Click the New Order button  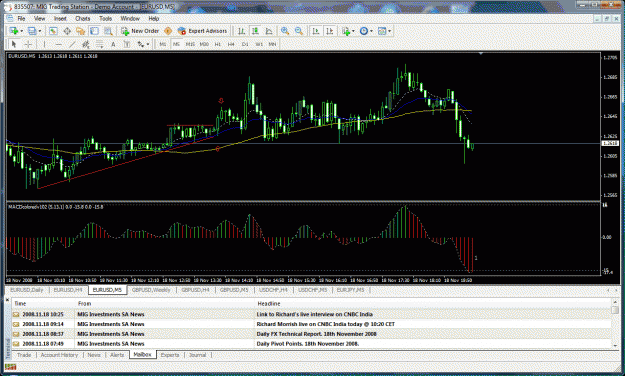tap(140, 31)
